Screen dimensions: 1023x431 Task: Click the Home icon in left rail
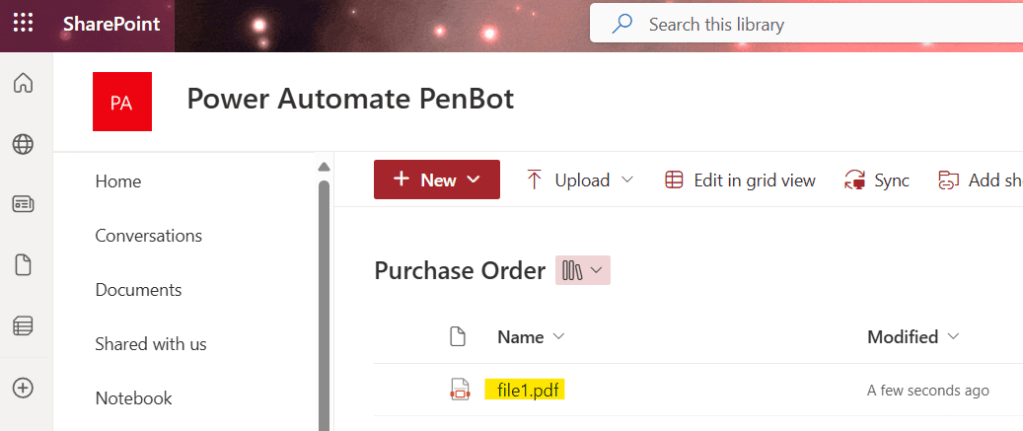pos(23,83)
